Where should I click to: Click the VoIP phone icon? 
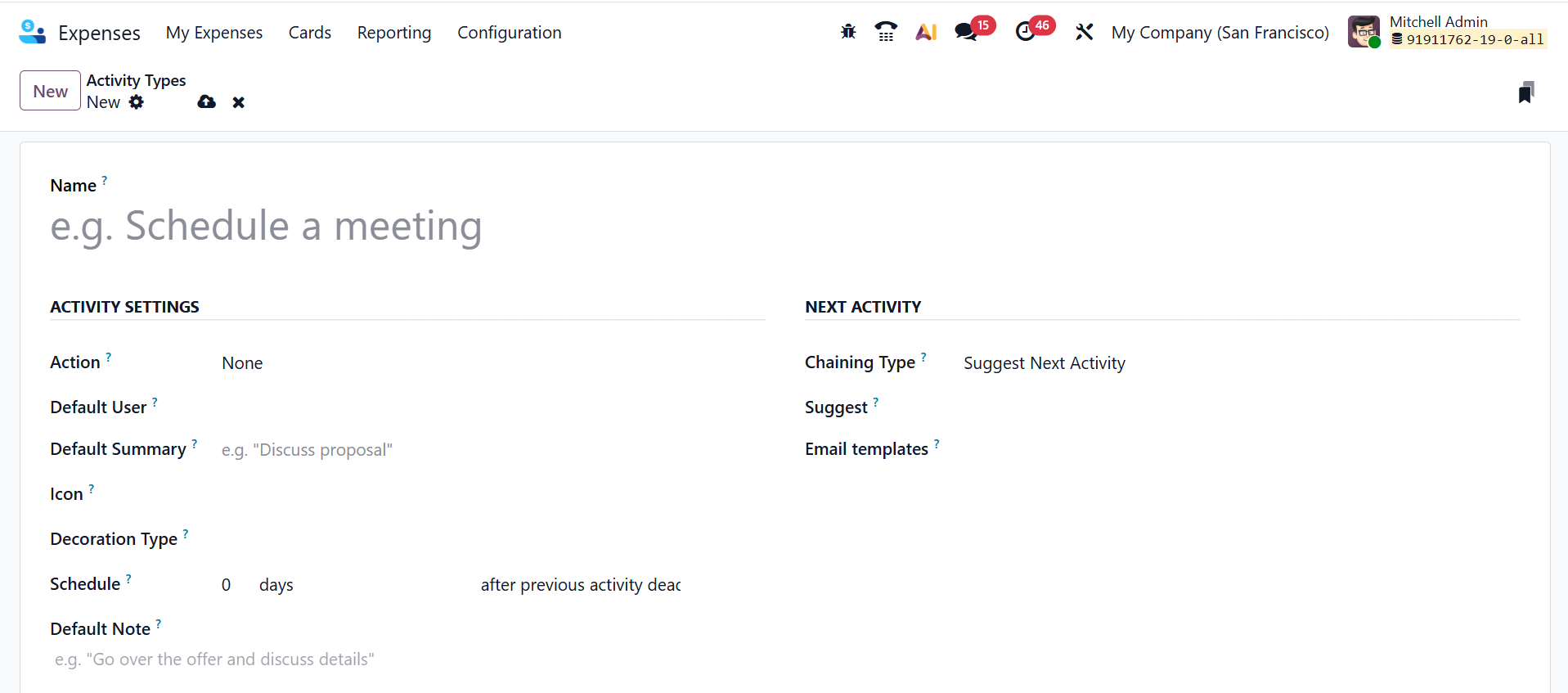click(886, 32)
